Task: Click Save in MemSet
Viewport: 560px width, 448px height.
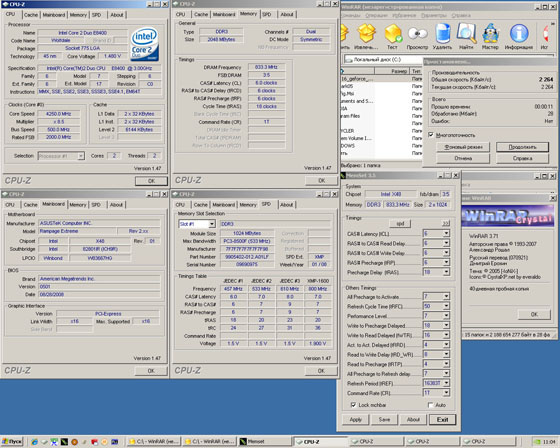Action: (x=384, y=419)
